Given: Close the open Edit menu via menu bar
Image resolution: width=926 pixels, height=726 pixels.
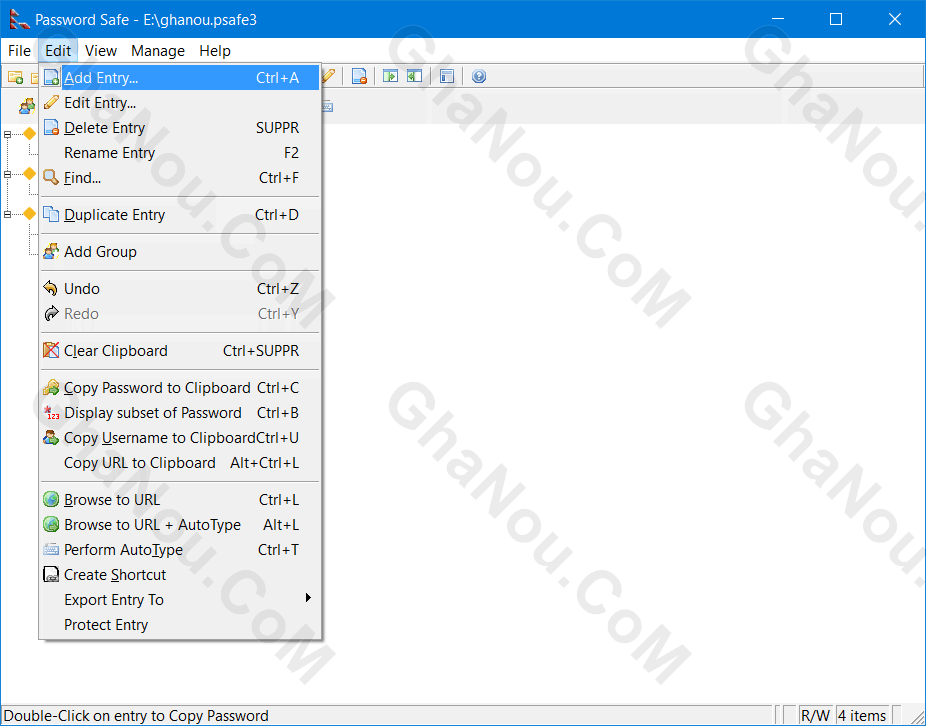Looking at the screenshot, I should [58, 51].
